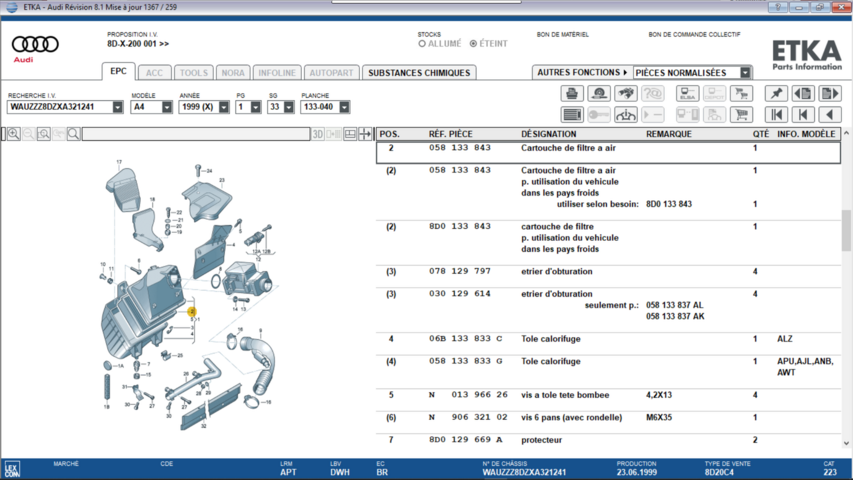Click part number 078 129 797 row
Viewport: 853px width, 480px height.
tap(460, 271)
